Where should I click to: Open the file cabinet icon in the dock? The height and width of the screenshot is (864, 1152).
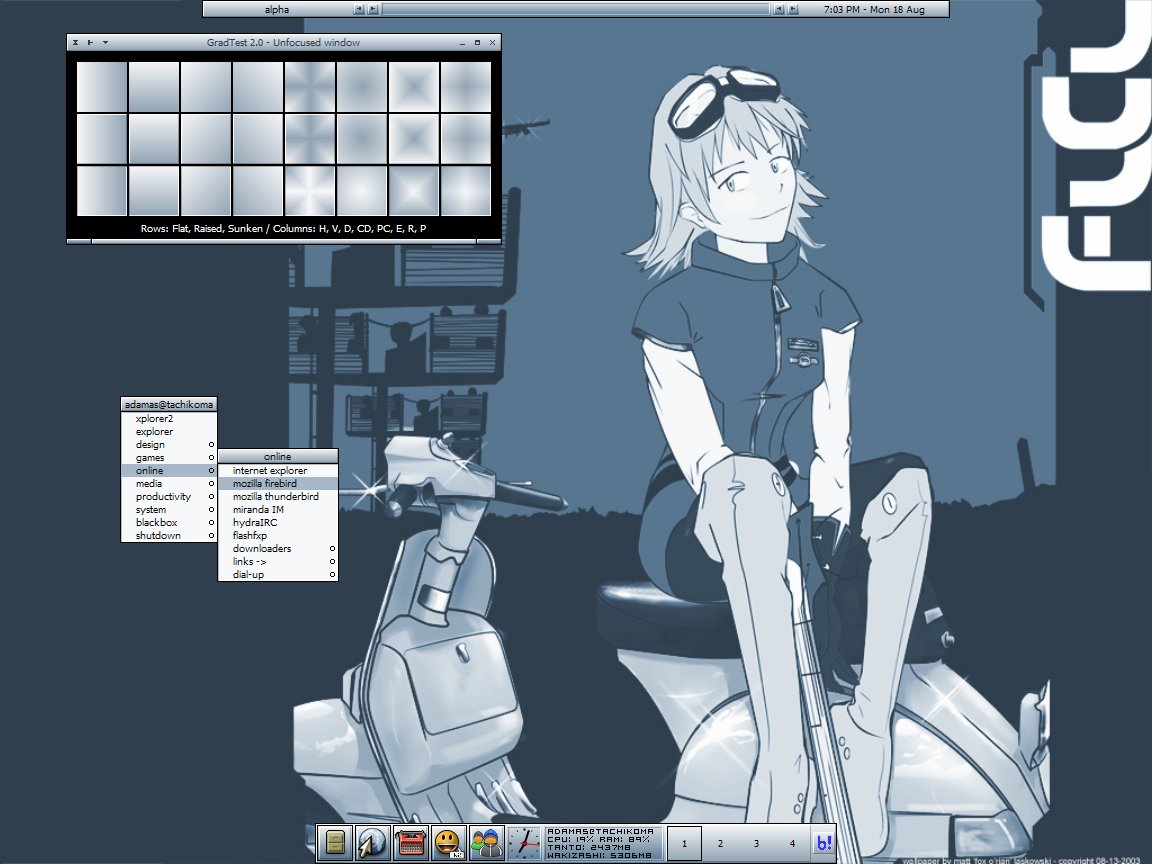pyautogui.click(x=334, y=844)
